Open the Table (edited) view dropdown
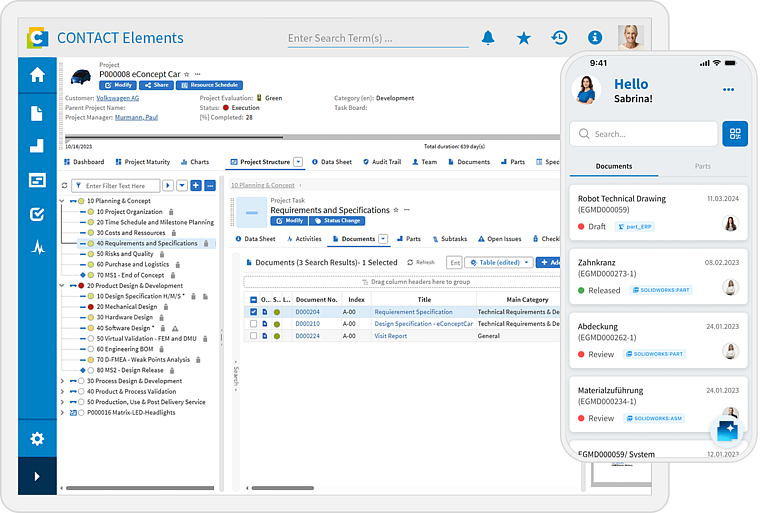This screenshot has height=513, width=768. [499, 263]
